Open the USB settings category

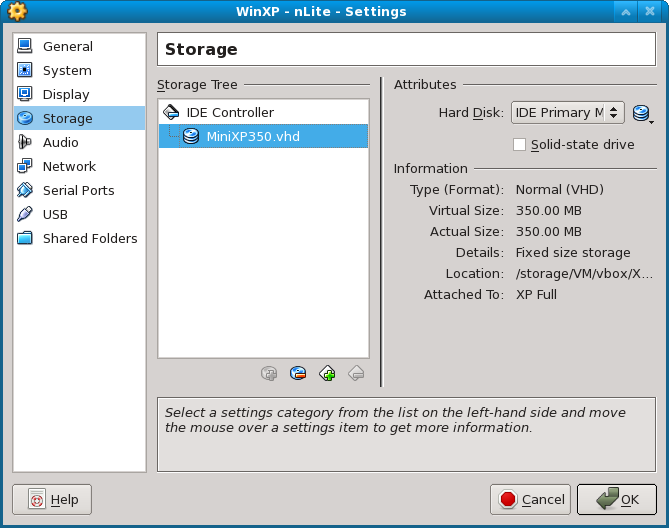(79, 214)
